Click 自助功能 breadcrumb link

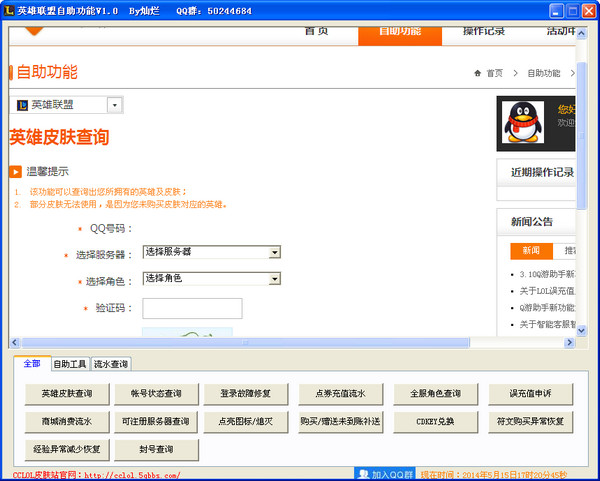pos(544,73)
